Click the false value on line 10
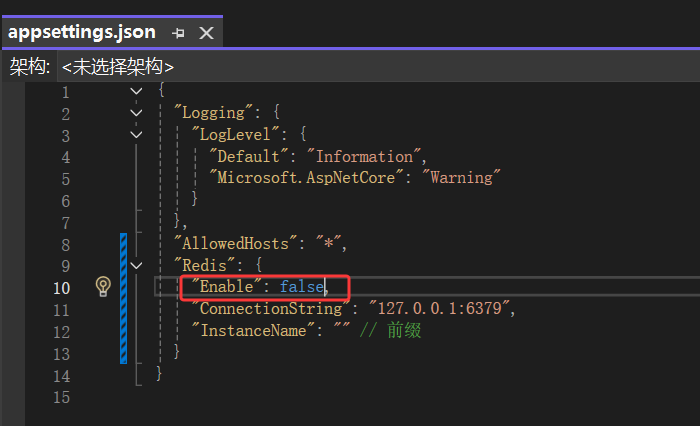 pos(302,287)
